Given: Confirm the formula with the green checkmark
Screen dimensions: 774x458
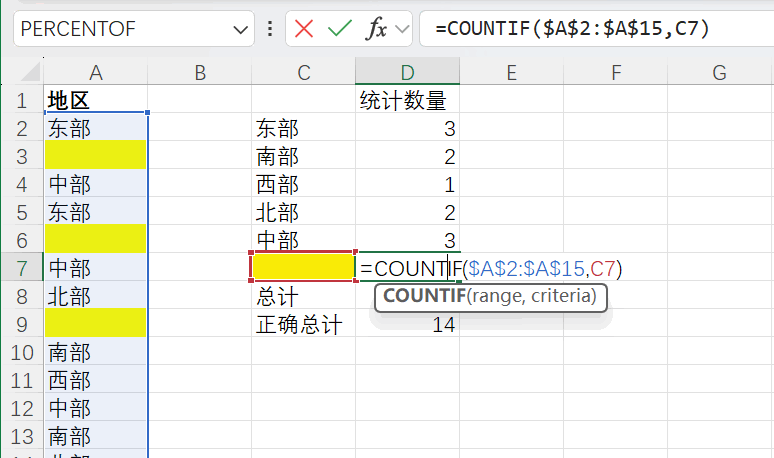Looking at the screenshot, I should [340, 29].
